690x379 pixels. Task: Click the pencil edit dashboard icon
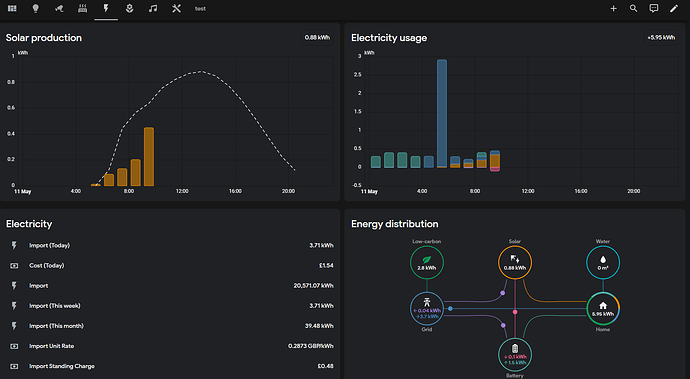674,8
